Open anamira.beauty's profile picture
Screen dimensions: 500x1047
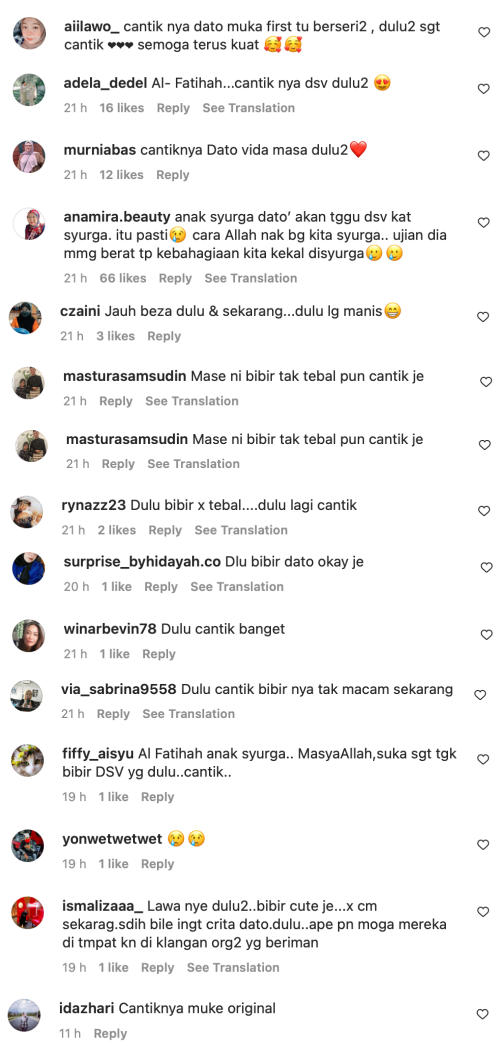click(x=29, y=224)
